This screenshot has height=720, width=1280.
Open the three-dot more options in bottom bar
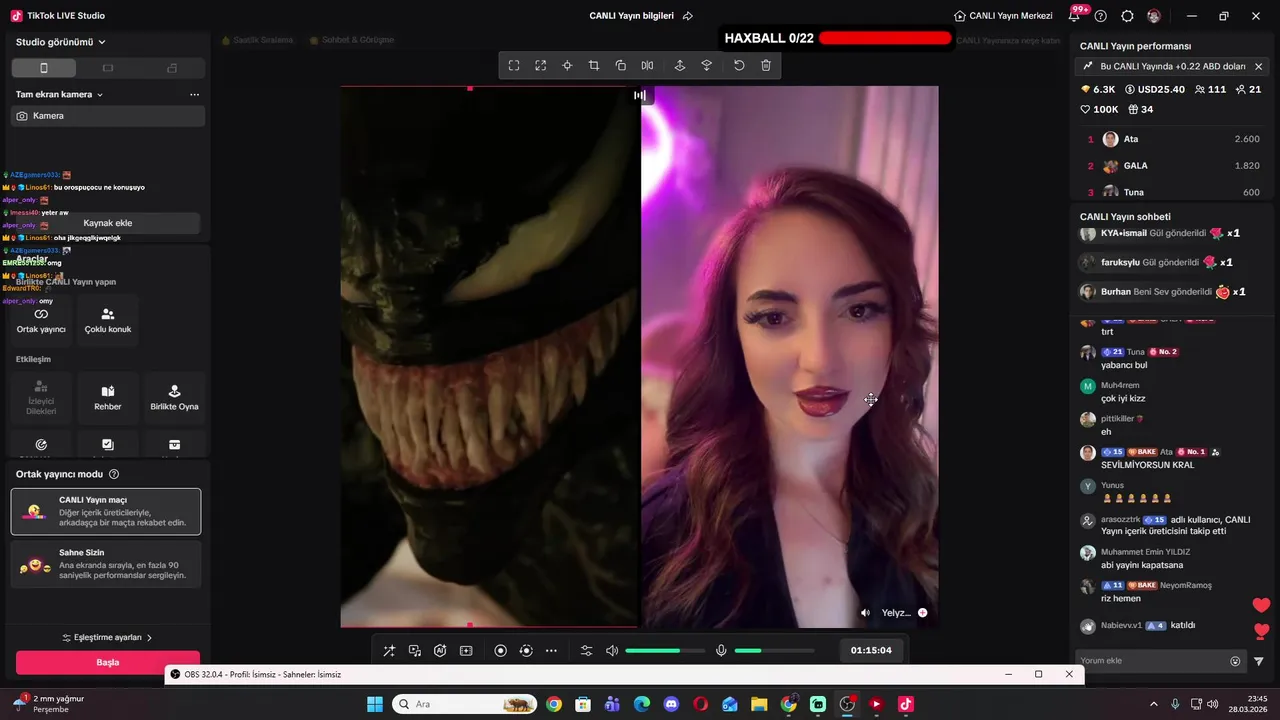tap(551, 651)
